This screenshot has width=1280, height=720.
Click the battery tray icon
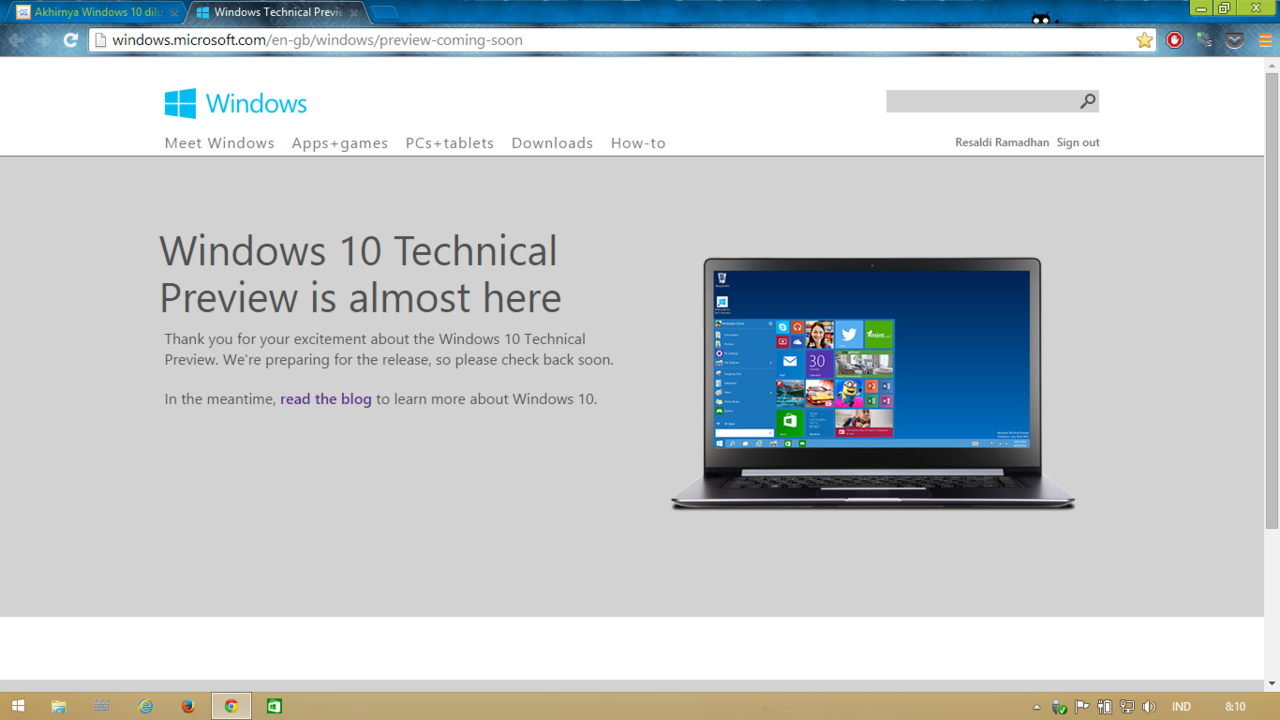point(1105,707)
